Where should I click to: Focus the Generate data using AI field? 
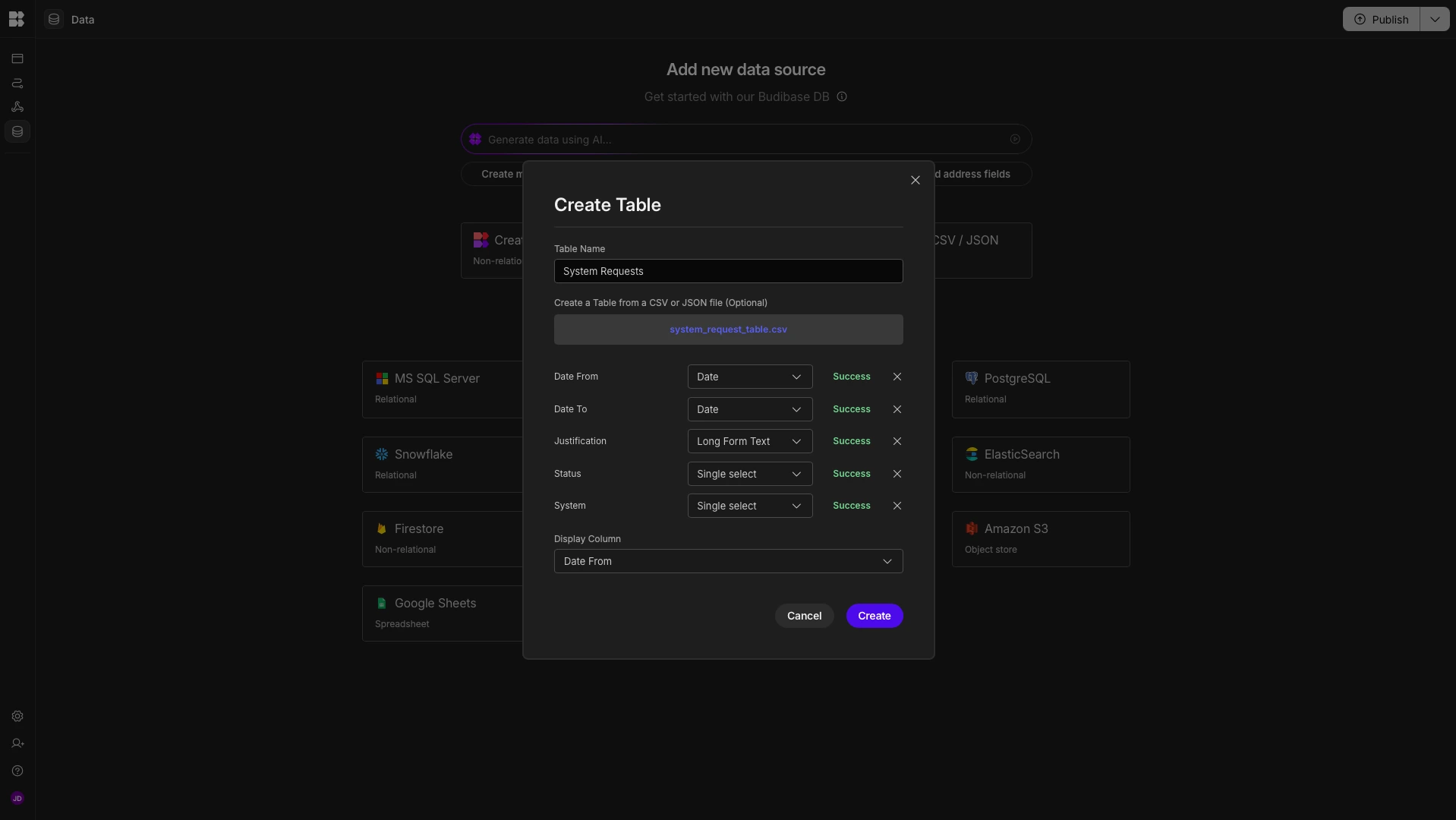pos(745,139)
